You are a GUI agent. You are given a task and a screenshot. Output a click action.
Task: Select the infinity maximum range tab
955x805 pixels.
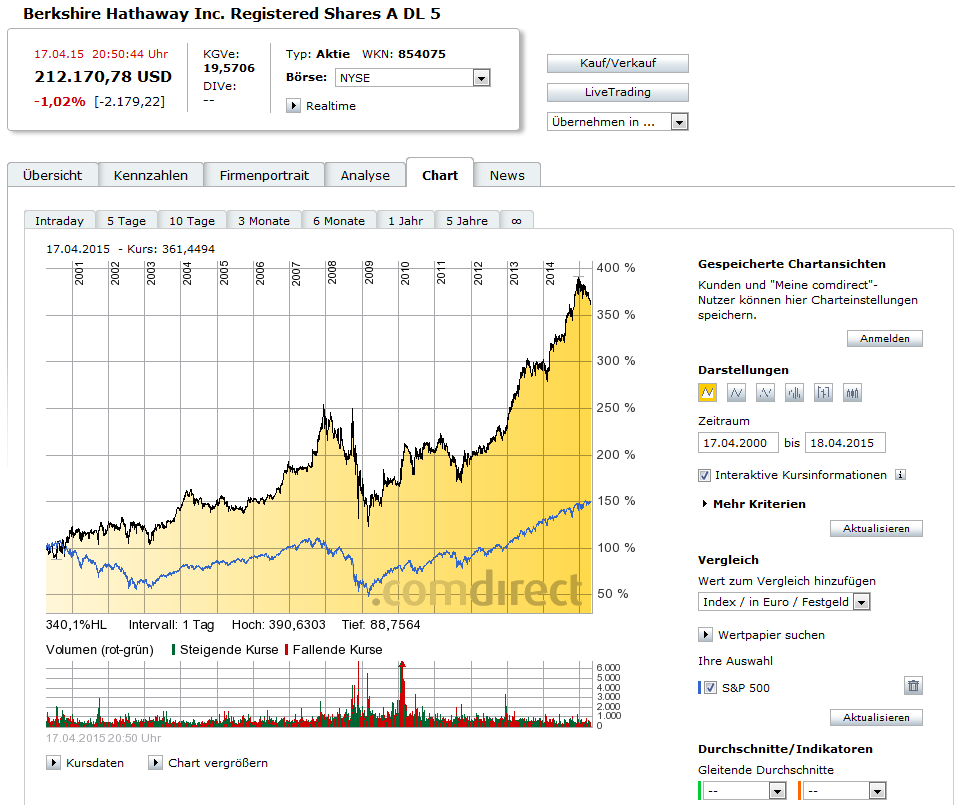[x=516, y=220]
